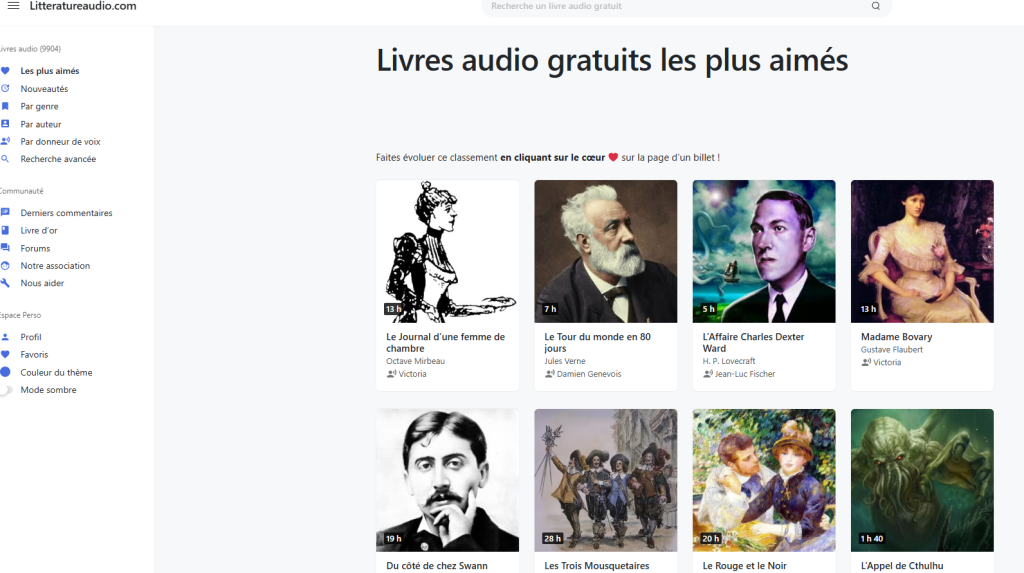The image size is (1024, 573).
Task: Click the chat icon beside Forums
Action: [5, 248]
